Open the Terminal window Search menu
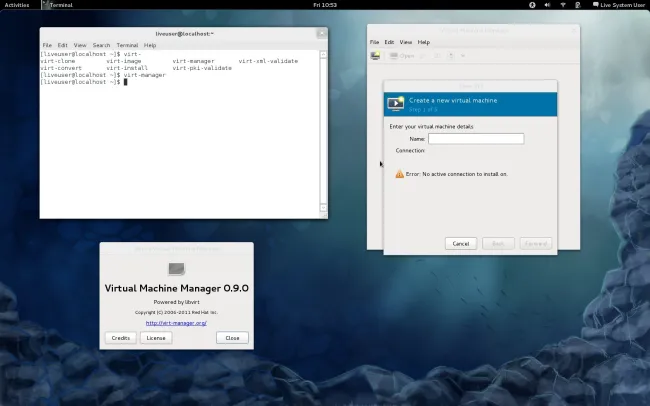 (102, 45)
